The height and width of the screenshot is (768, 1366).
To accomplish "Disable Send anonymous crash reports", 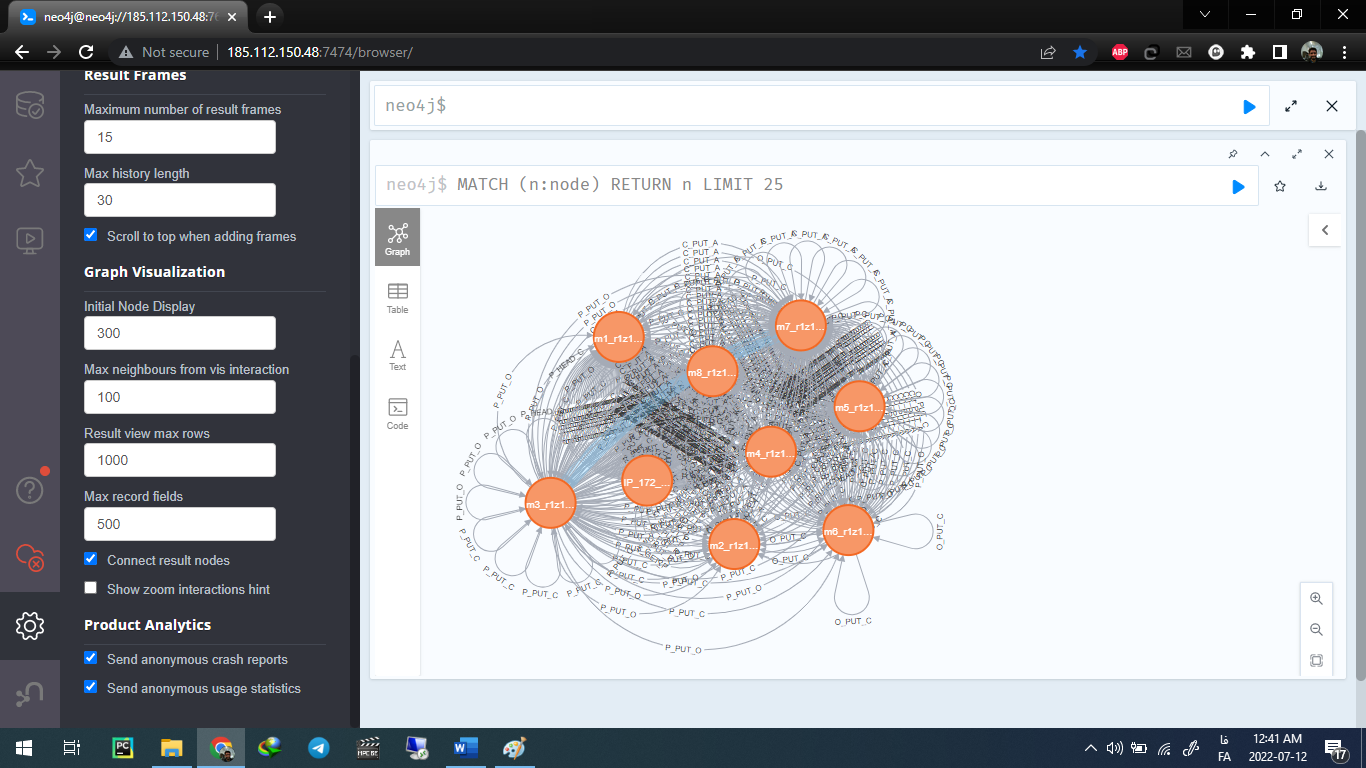I will tap(91, 658).
